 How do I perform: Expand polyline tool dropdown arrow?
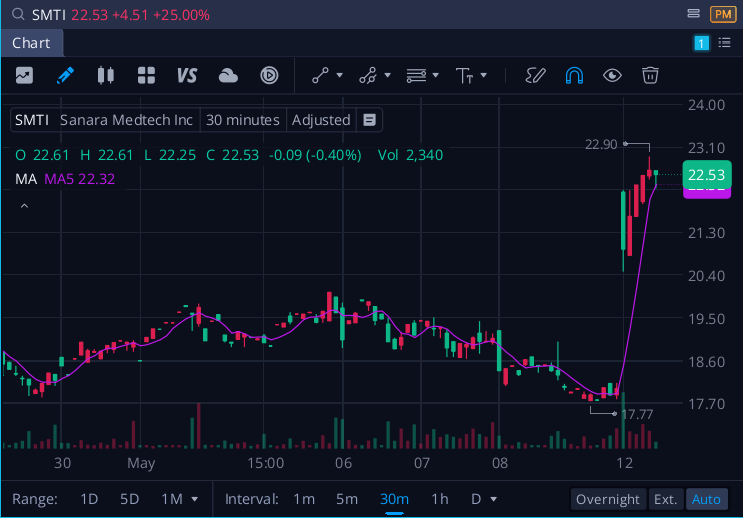pyautogui.click(x=387, y=75)
